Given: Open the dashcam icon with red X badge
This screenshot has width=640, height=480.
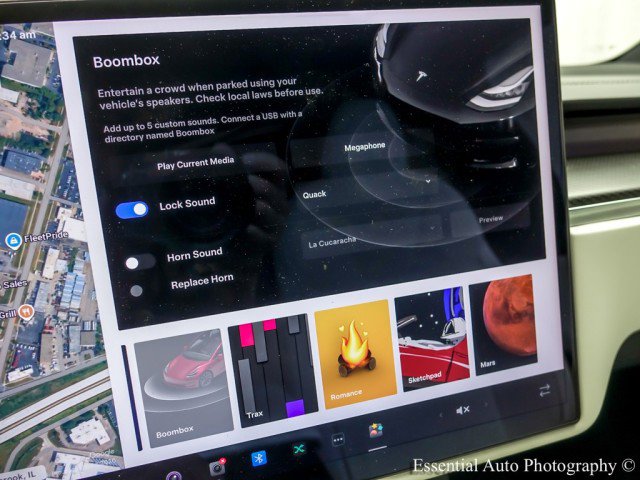Looking at the screenshot, I should click(x=217, y=467).
